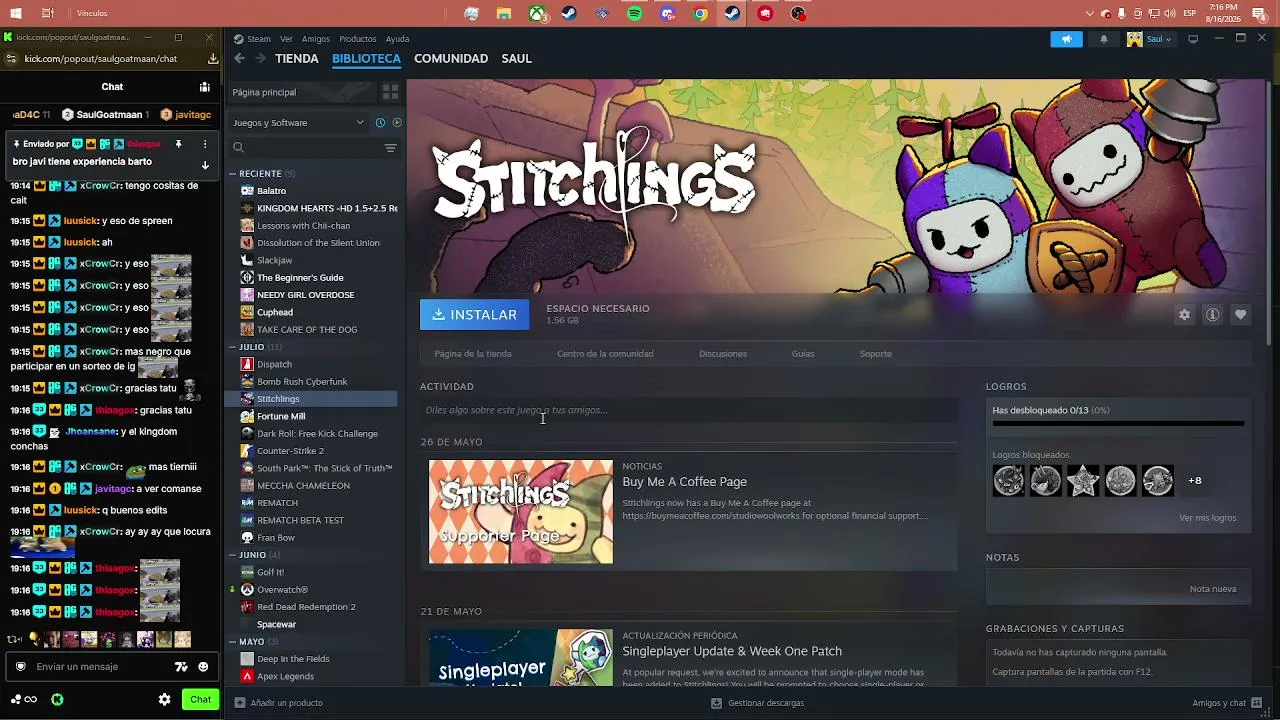Click the Steam forward navigation arrow
The height and width of the screenshot is (720, 1280).
coord(261,58)
